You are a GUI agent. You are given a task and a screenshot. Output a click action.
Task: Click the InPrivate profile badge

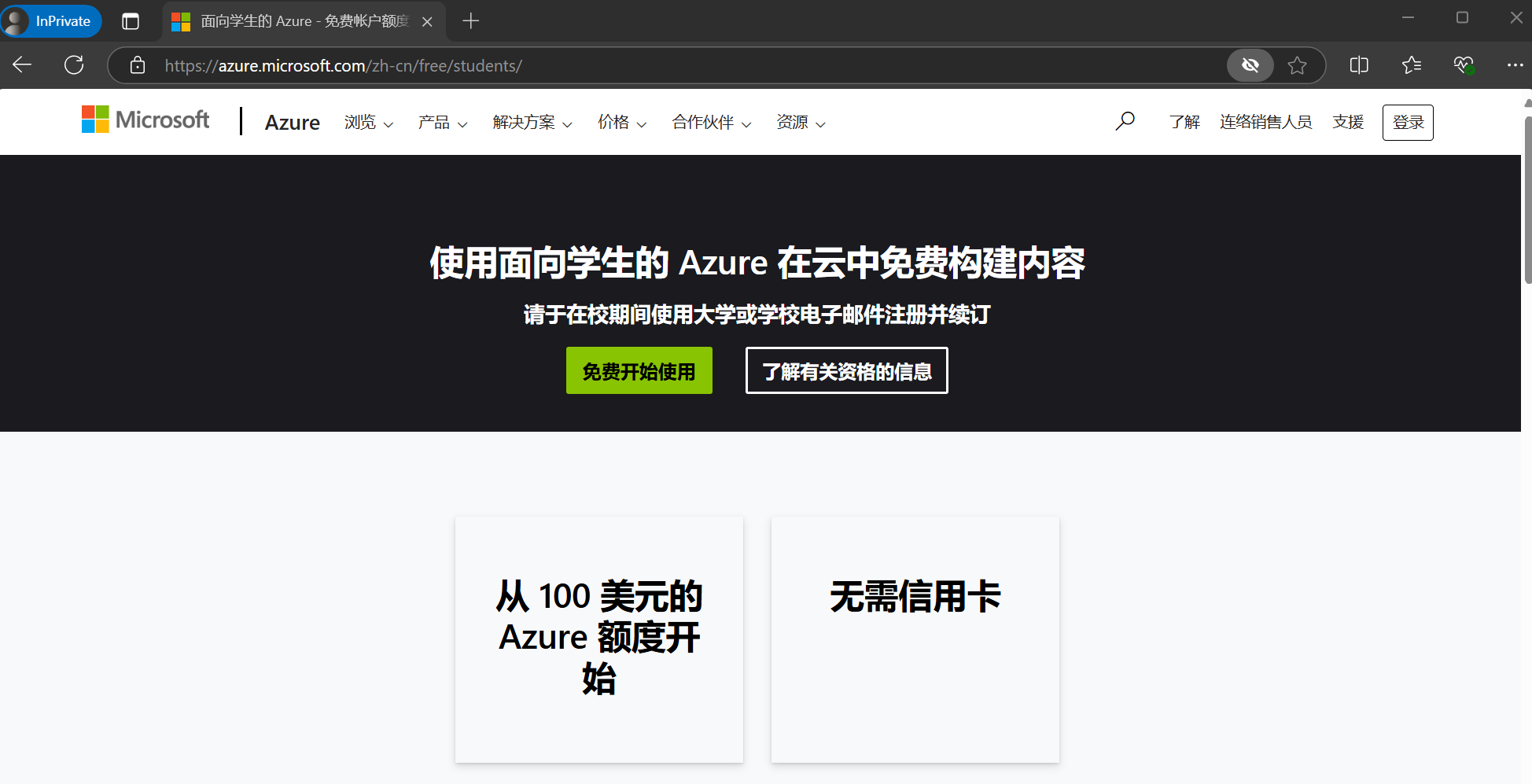[51, 21]
